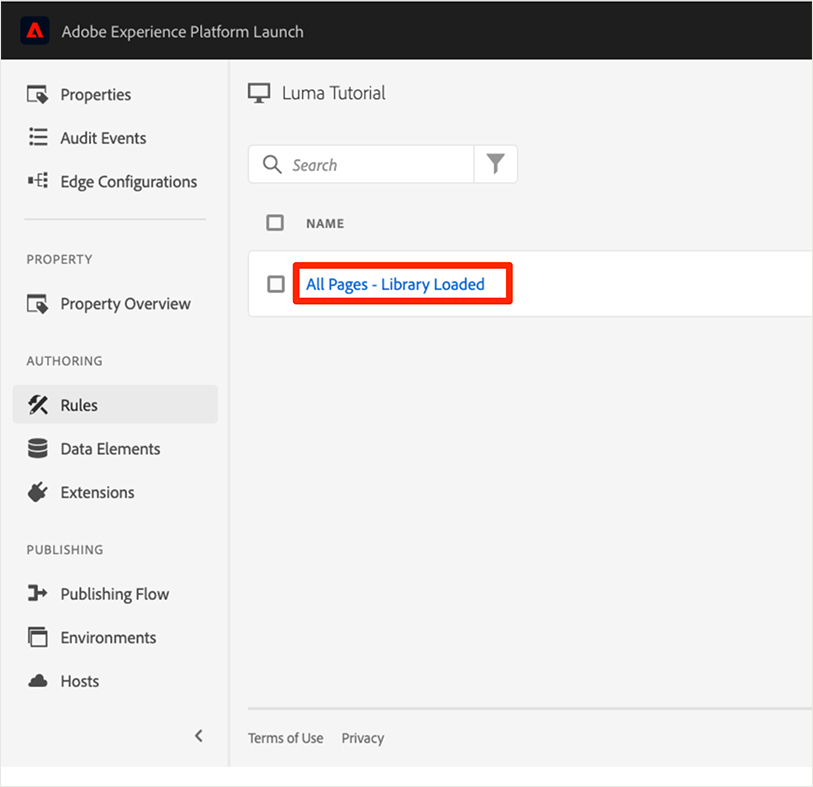The image size is (813, 787).
Task: Focus the rules Search field
Action: click(x=360, y=164)
